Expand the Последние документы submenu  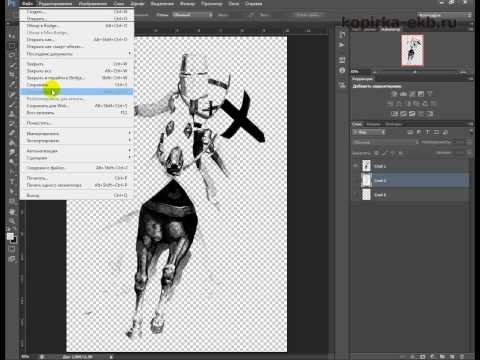coord(77,54)
